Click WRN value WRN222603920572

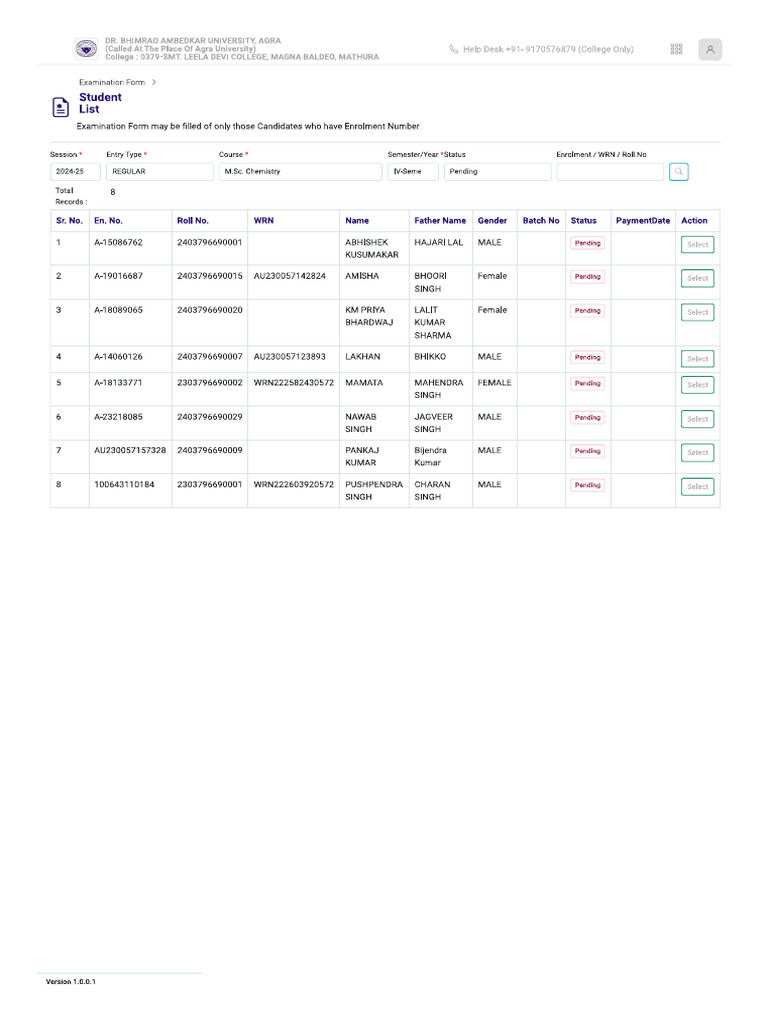click(x=294, y=485)
